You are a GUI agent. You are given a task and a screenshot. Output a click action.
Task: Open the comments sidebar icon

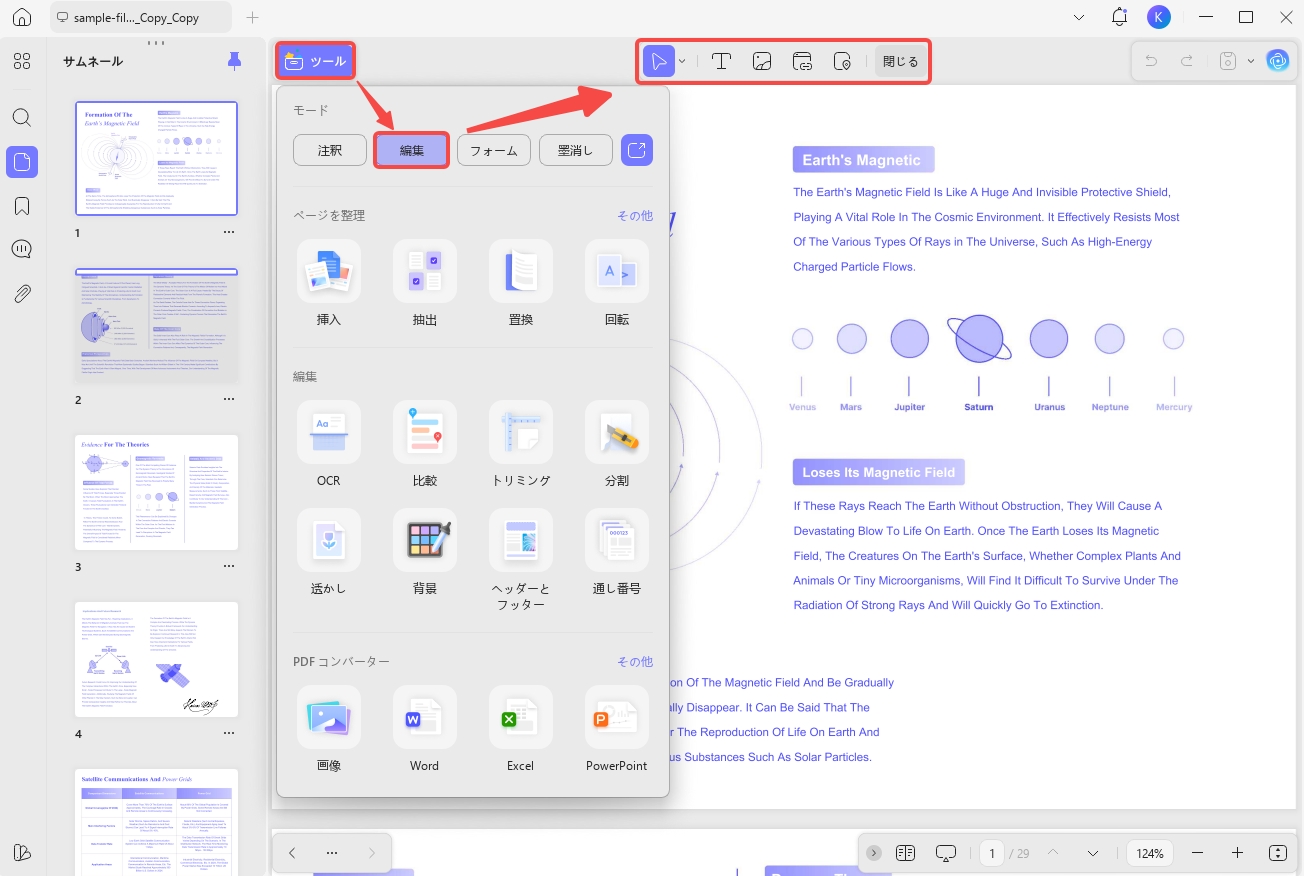pyautogui.click(x=22, y=249)
